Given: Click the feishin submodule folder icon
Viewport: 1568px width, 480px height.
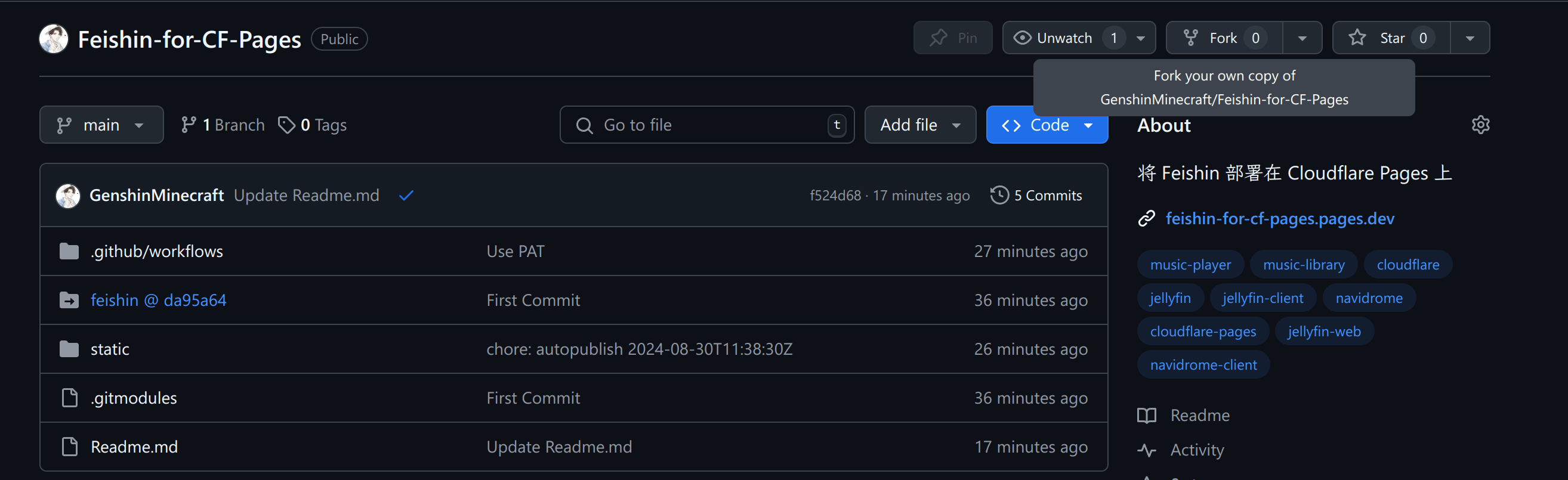Looking at the screenshot, I should click(x=69, y=300).
